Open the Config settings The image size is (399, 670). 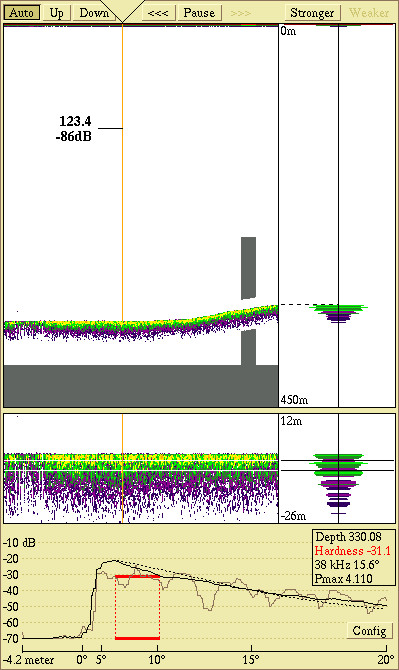369,631
